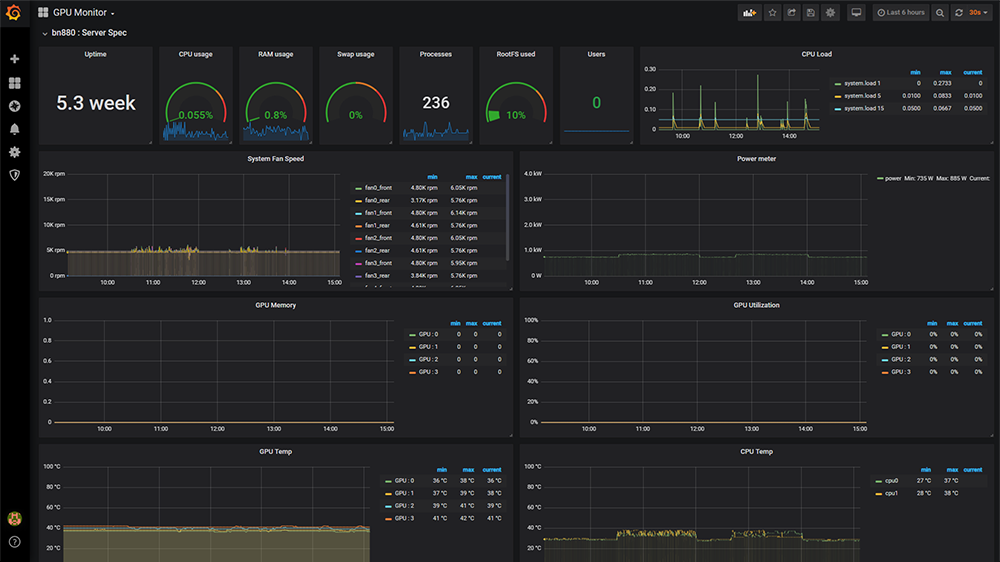Click the Save dashboard disk icon
The image size is (1000, 562).
(x=810, y=13)
